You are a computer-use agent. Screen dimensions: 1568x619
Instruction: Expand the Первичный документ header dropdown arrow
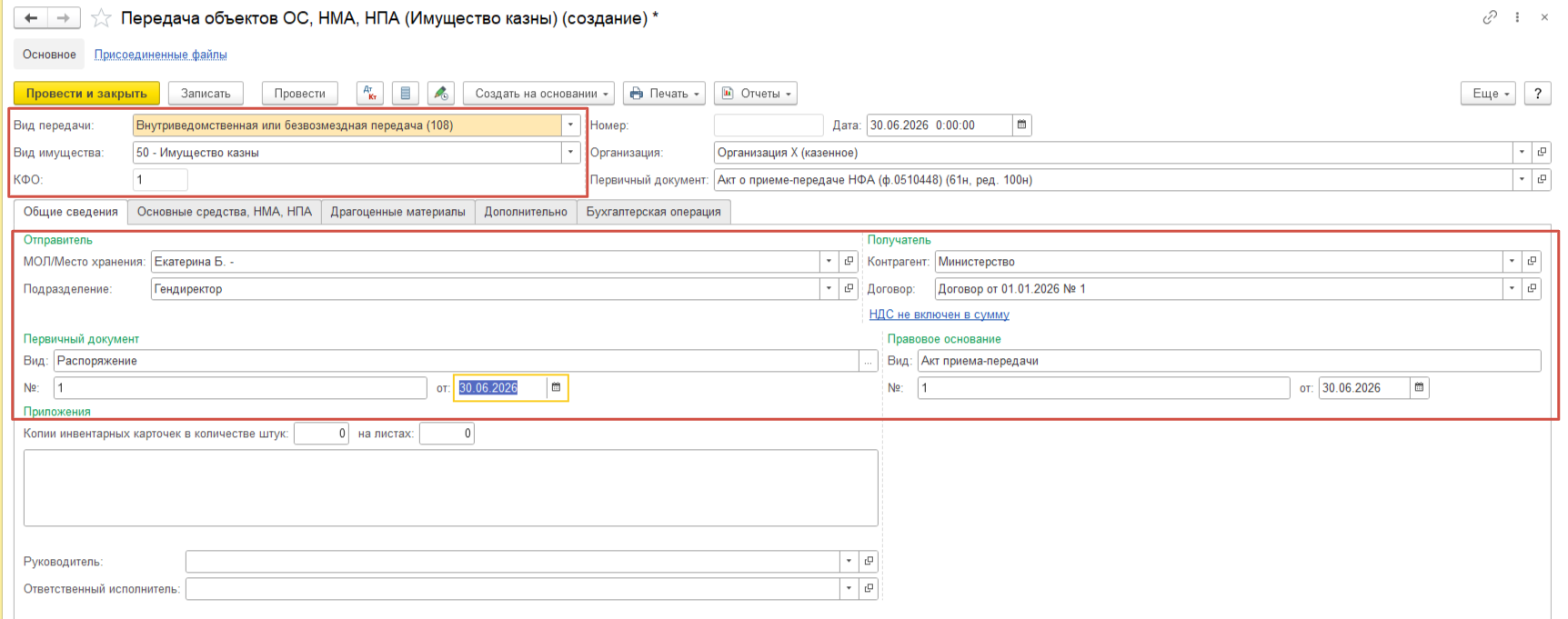coord(1522,180)
